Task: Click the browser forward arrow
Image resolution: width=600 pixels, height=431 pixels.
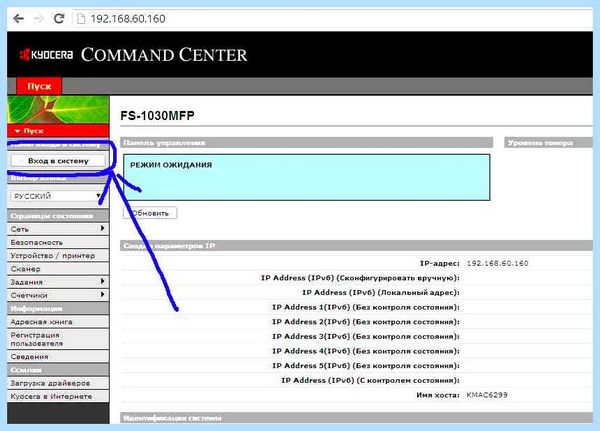Action: [39, 18]
